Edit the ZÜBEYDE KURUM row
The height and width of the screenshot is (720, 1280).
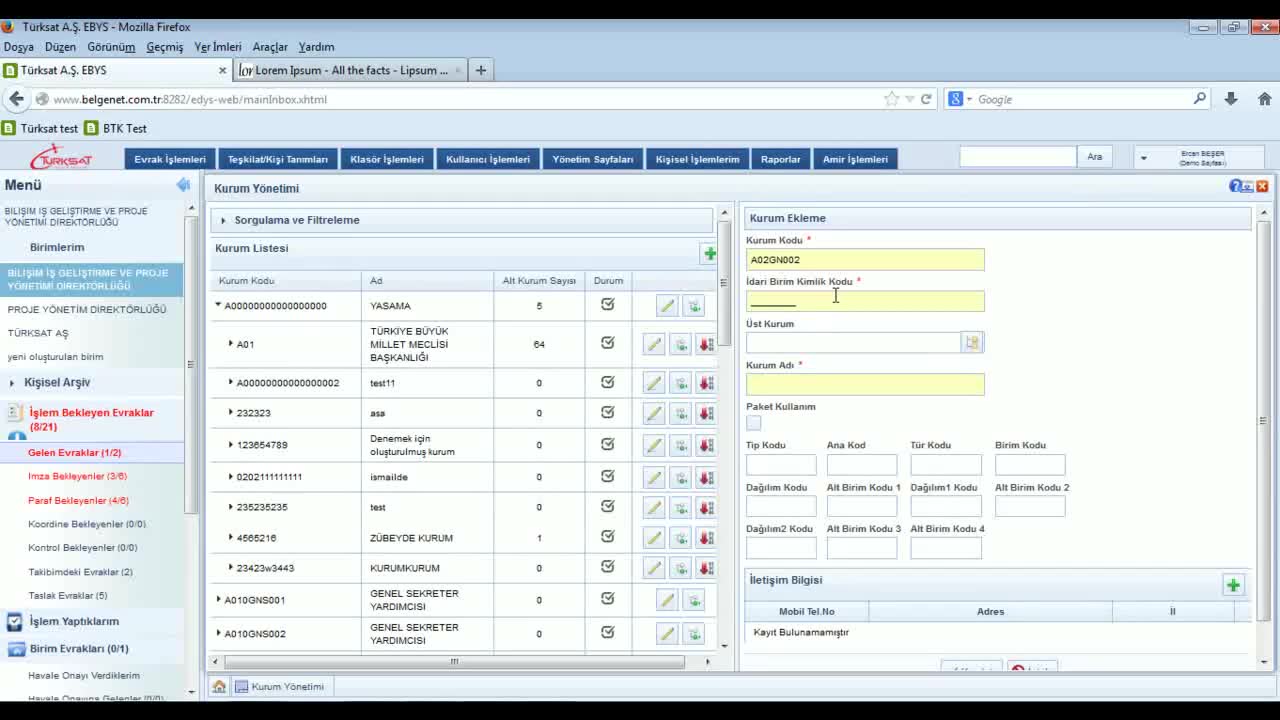(x=654, y=538)
